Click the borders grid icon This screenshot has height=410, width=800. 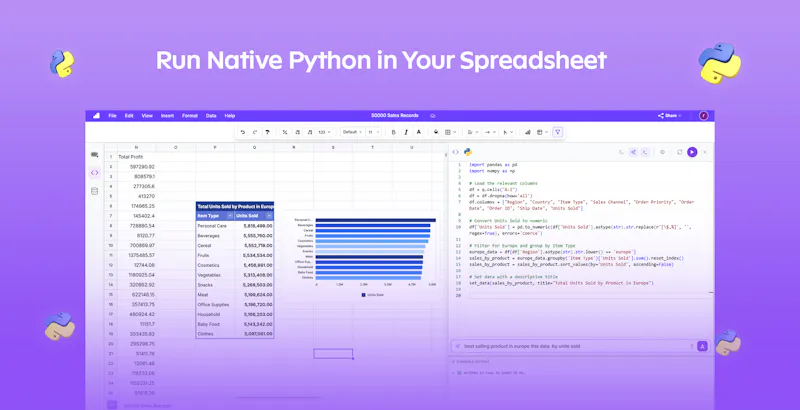click(x=448, y=132)
